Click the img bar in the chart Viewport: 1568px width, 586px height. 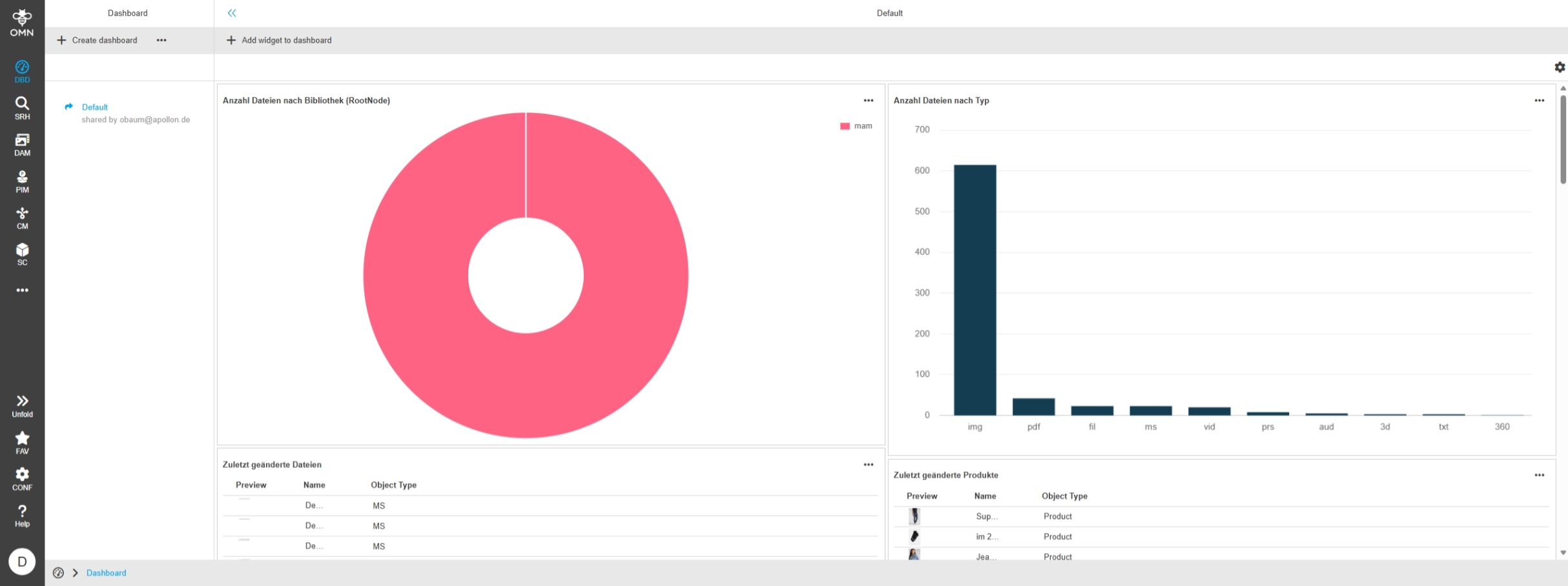click(975, 289)
